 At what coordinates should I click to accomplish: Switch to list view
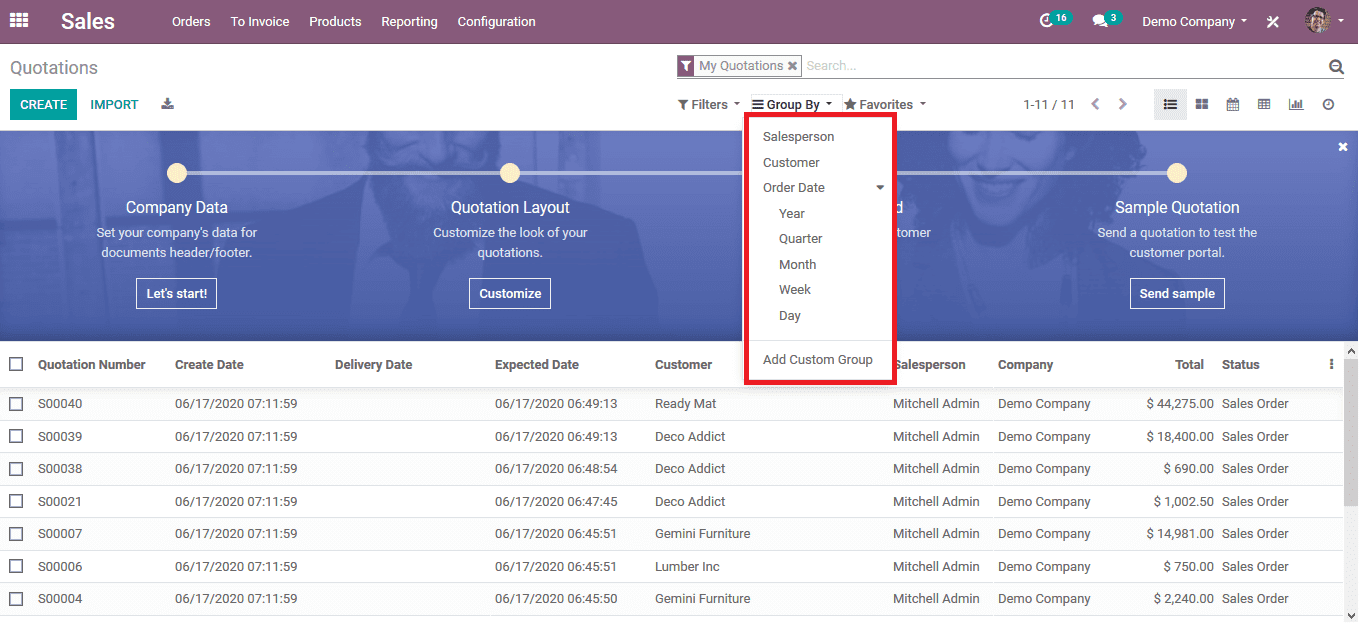[1170, 104]
